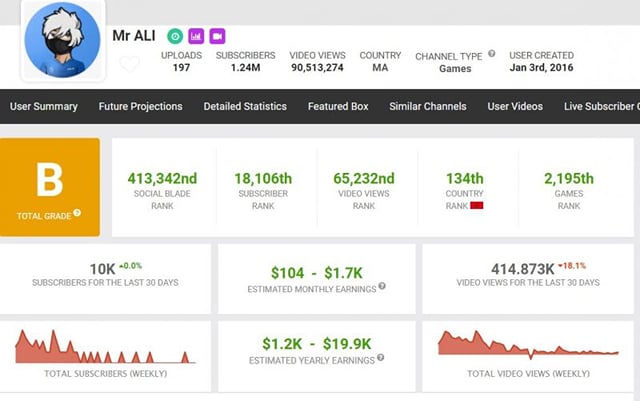Open the User Summary tab
Viewport: 640px width, 401px height.
[44, 107]
